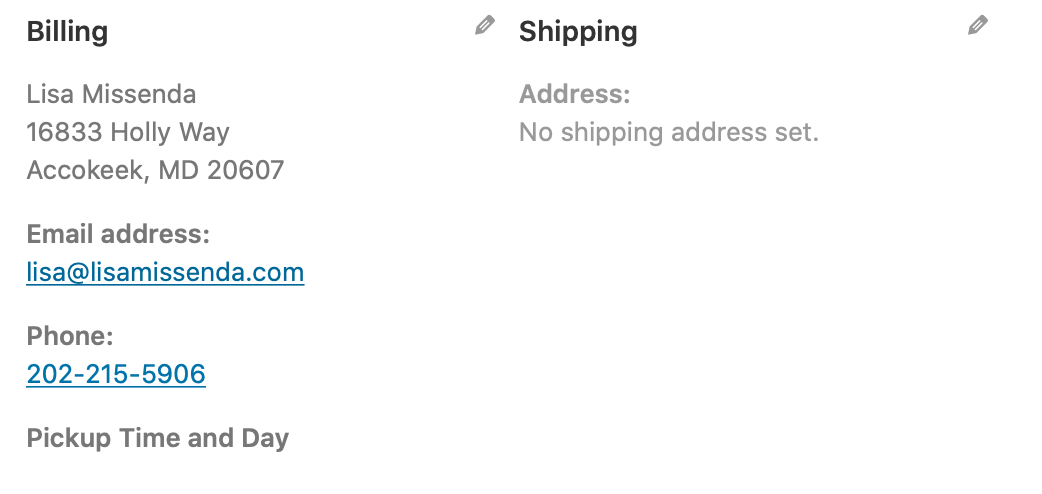Image resolution: width=1042 pixels, height=494 pixels.
Task: Click the No shipping address set text
Action: click(669, 132)
